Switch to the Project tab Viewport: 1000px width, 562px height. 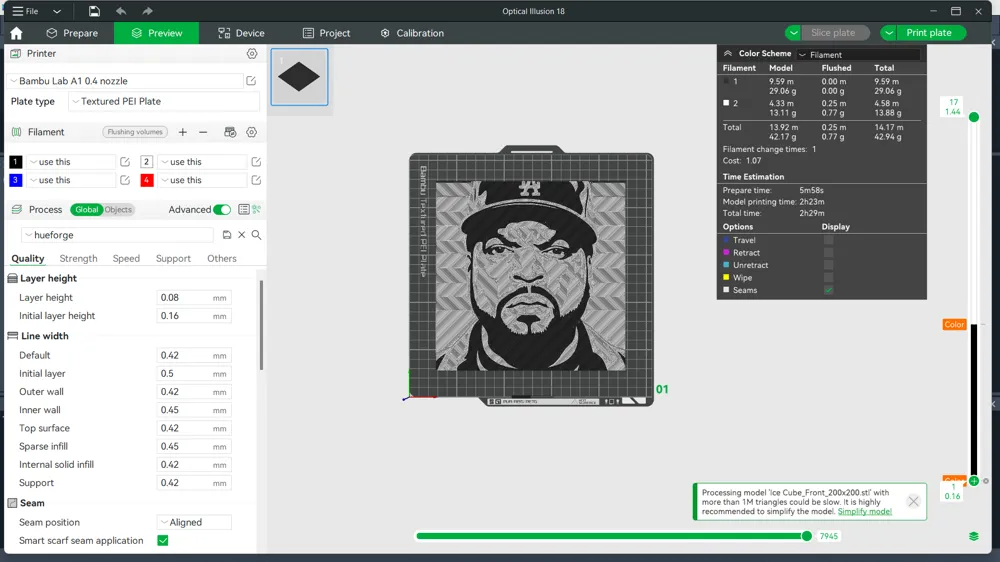point(327,33)
